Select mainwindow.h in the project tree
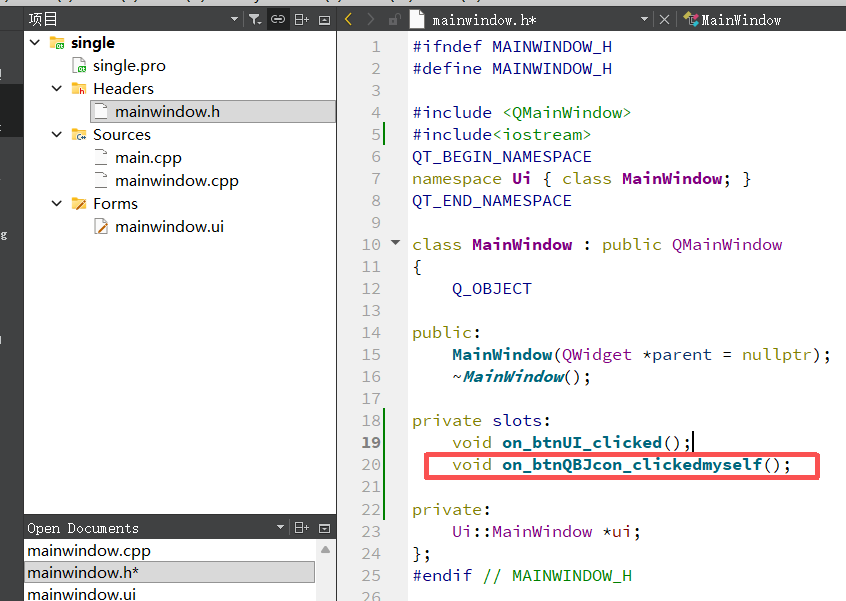846x601 pixels. [x=167, y=112]
